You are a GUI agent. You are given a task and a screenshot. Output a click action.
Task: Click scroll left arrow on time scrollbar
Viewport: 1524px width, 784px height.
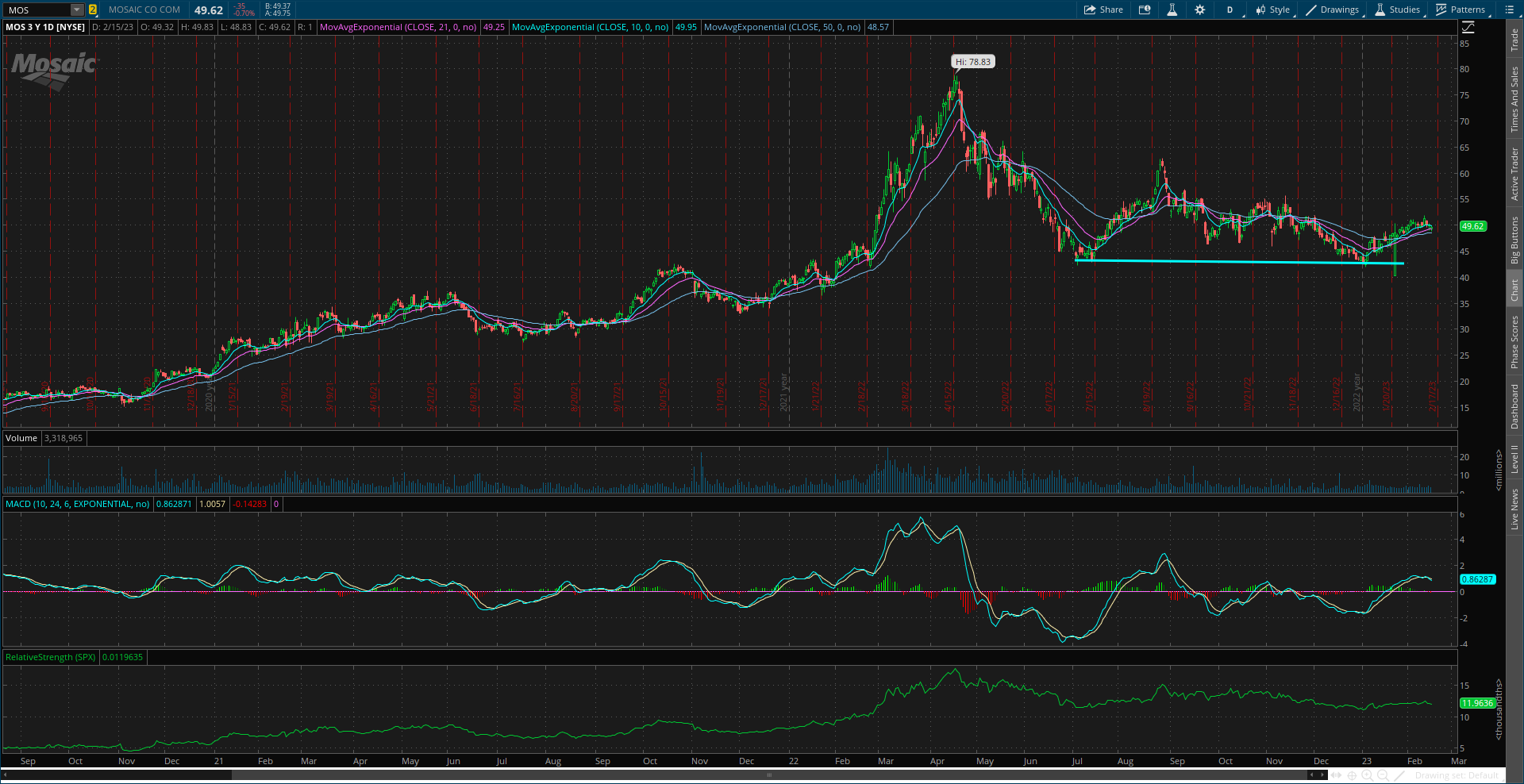1313,774
